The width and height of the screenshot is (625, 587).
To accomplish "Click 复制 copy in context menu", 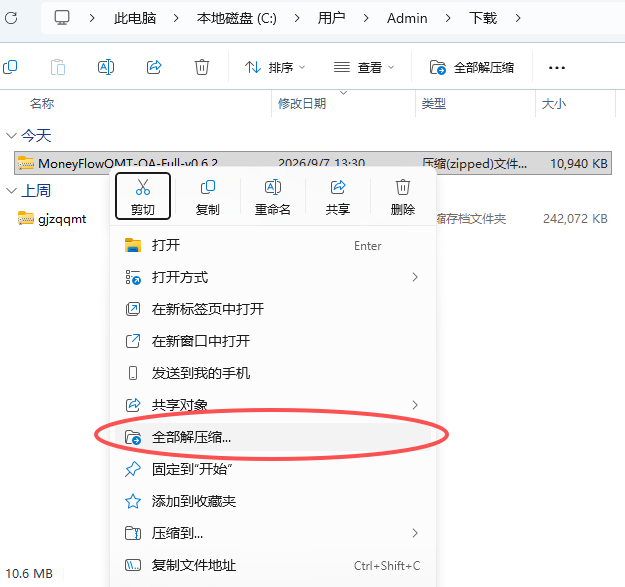I will [208, 196].
